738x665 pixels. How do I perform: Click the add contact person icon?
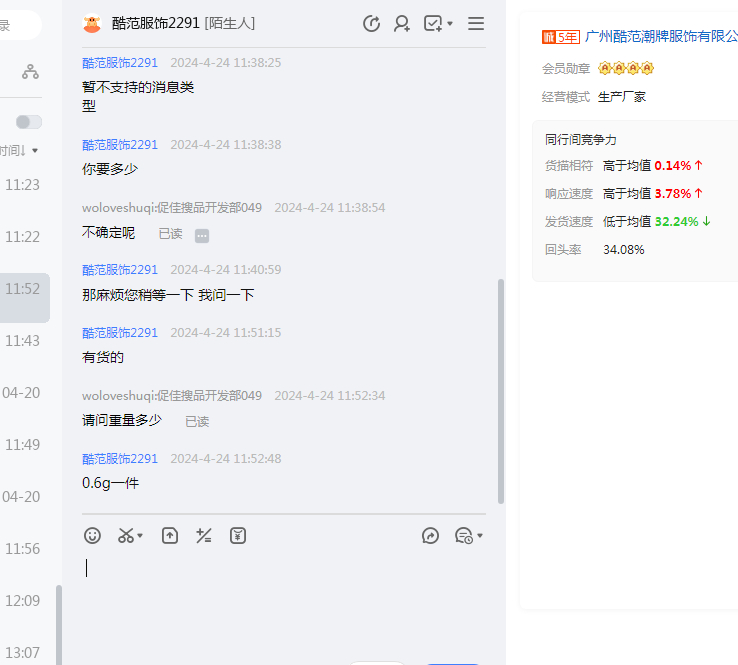click(402, 23)
